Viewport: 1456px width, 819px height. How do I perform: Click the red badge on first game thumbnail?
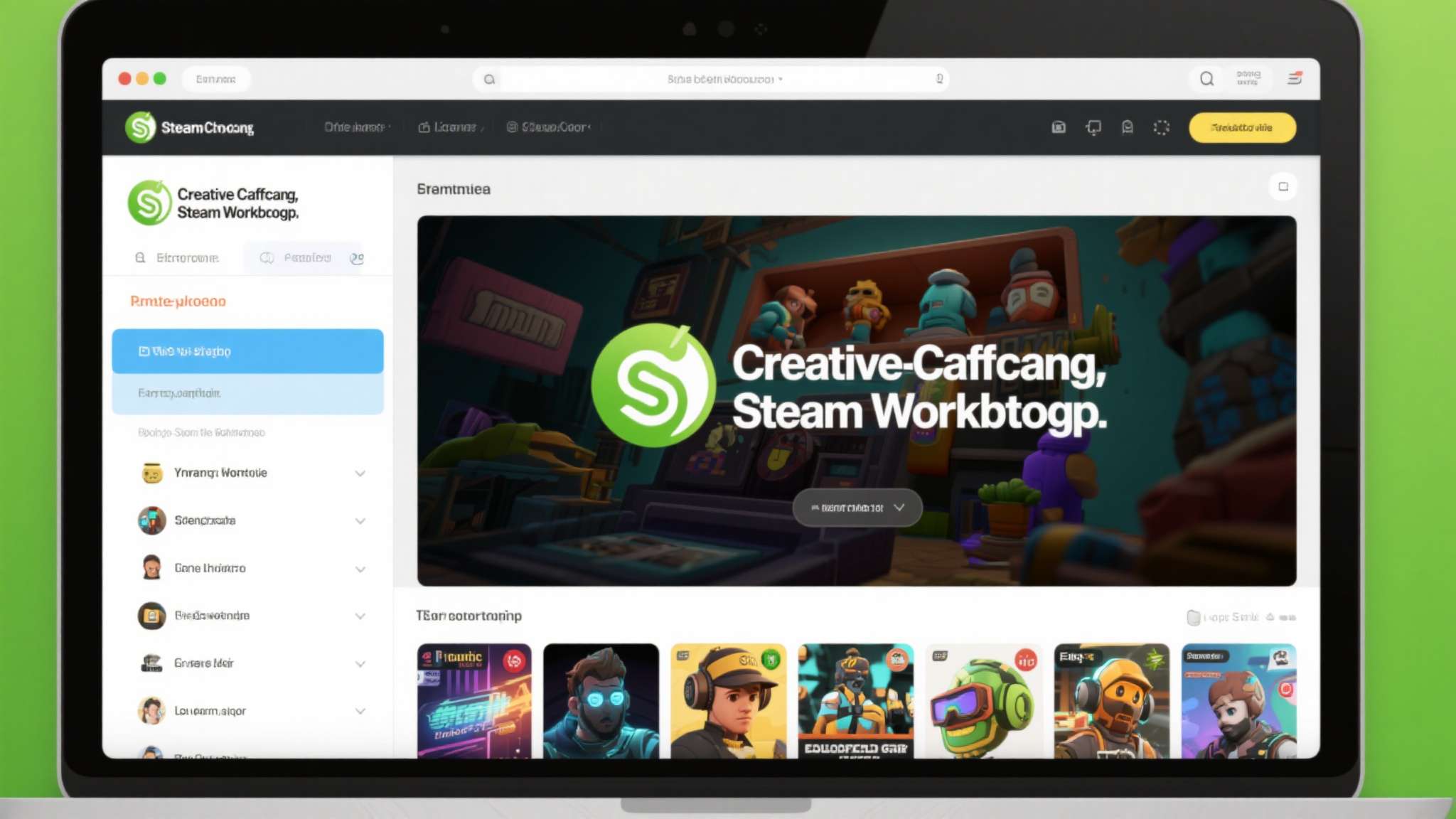coord(514,661)
